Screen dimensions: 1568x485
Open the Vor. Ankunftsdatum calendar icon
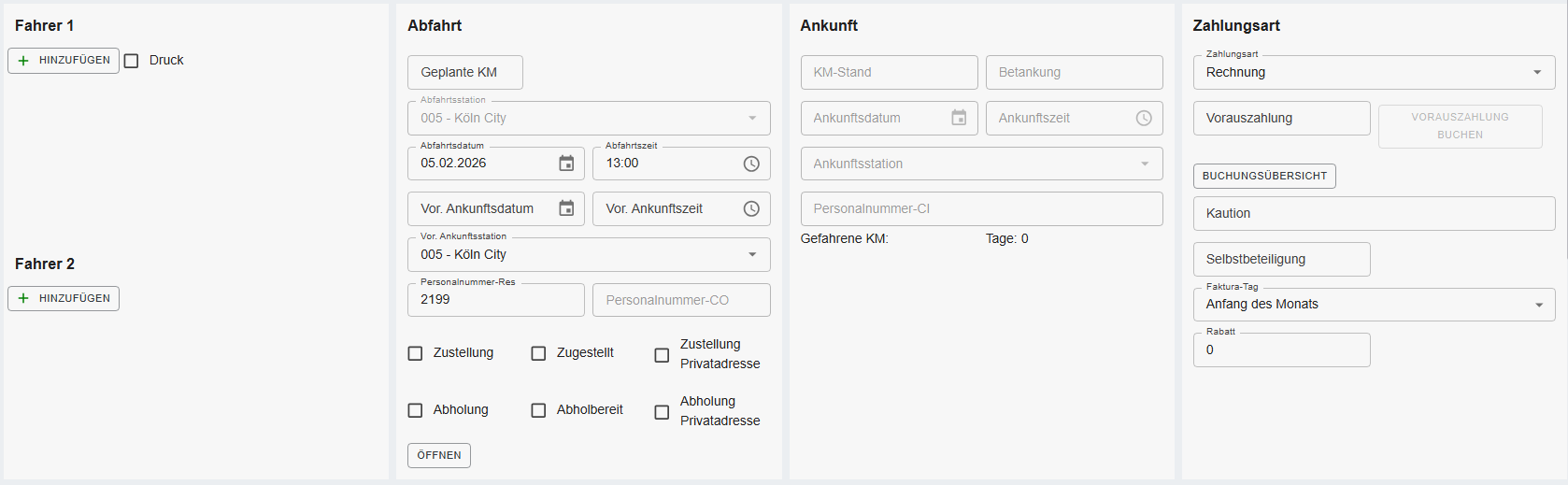tap(566, 208)
